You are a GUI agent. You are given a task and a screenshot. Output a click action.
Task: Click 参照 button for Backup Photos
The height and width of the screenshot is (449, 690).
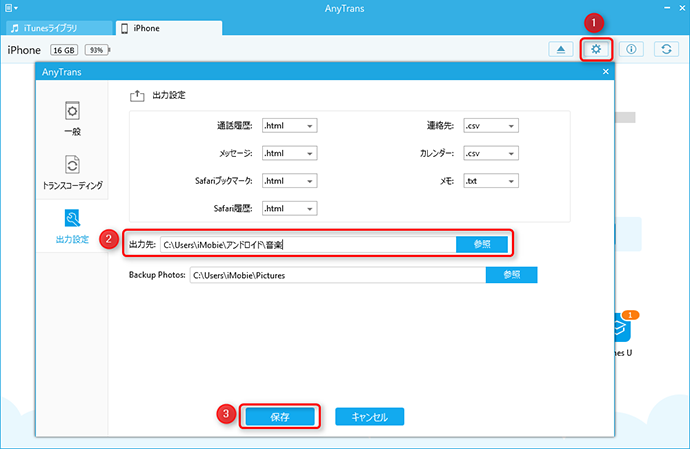[511, 275]
